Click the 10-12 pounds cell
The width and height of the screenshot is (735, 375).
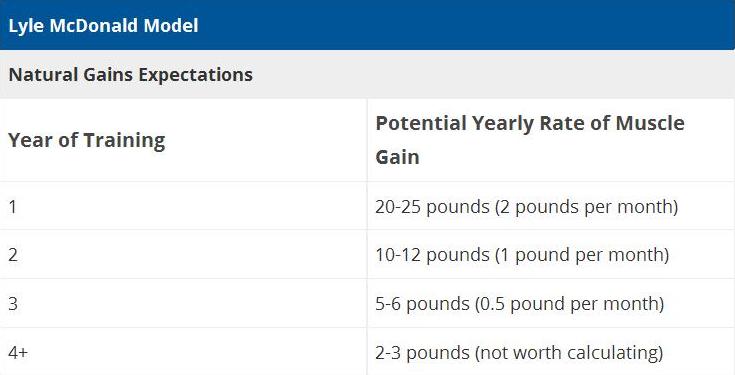coord(551,255)
